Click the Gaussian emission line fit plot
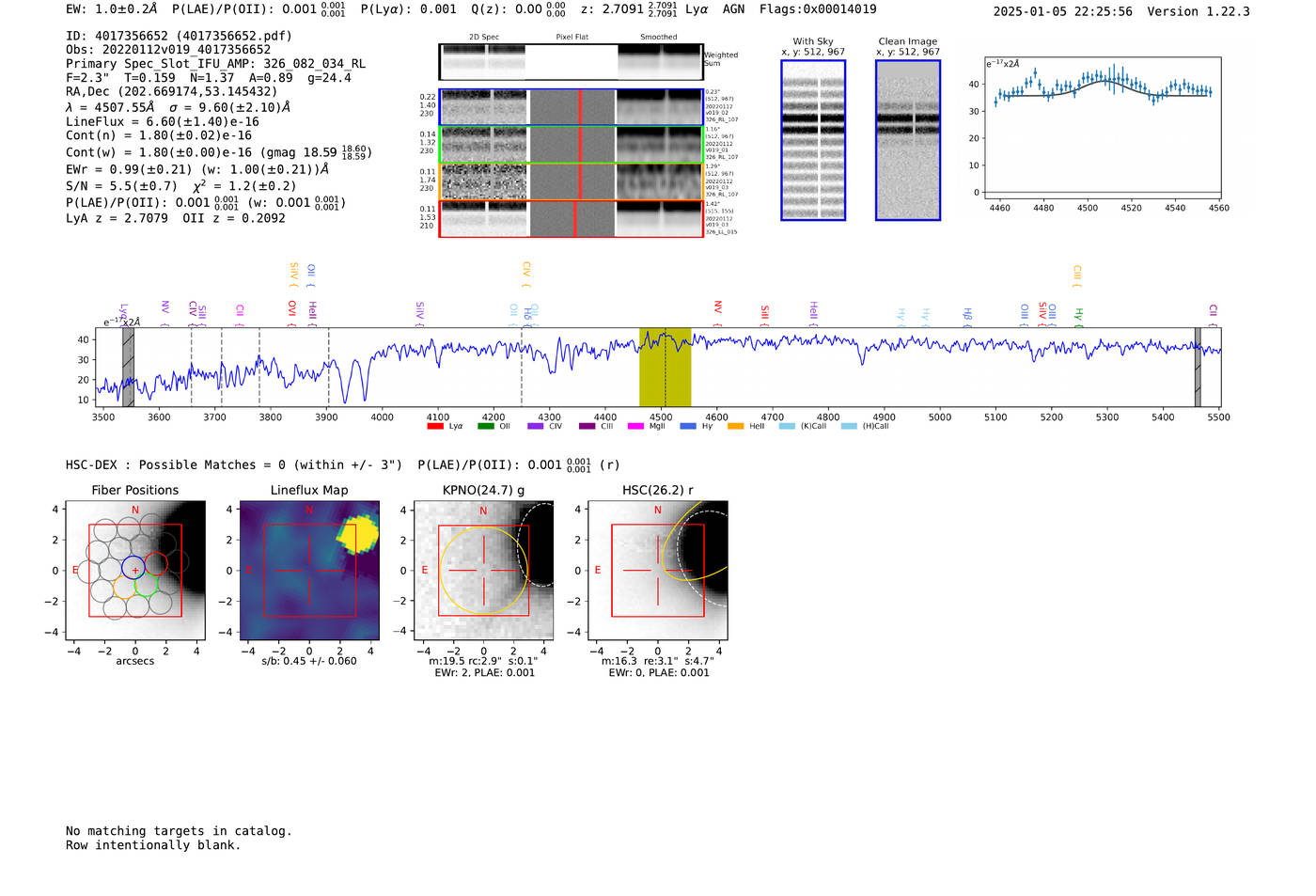 pos(1102,129)
